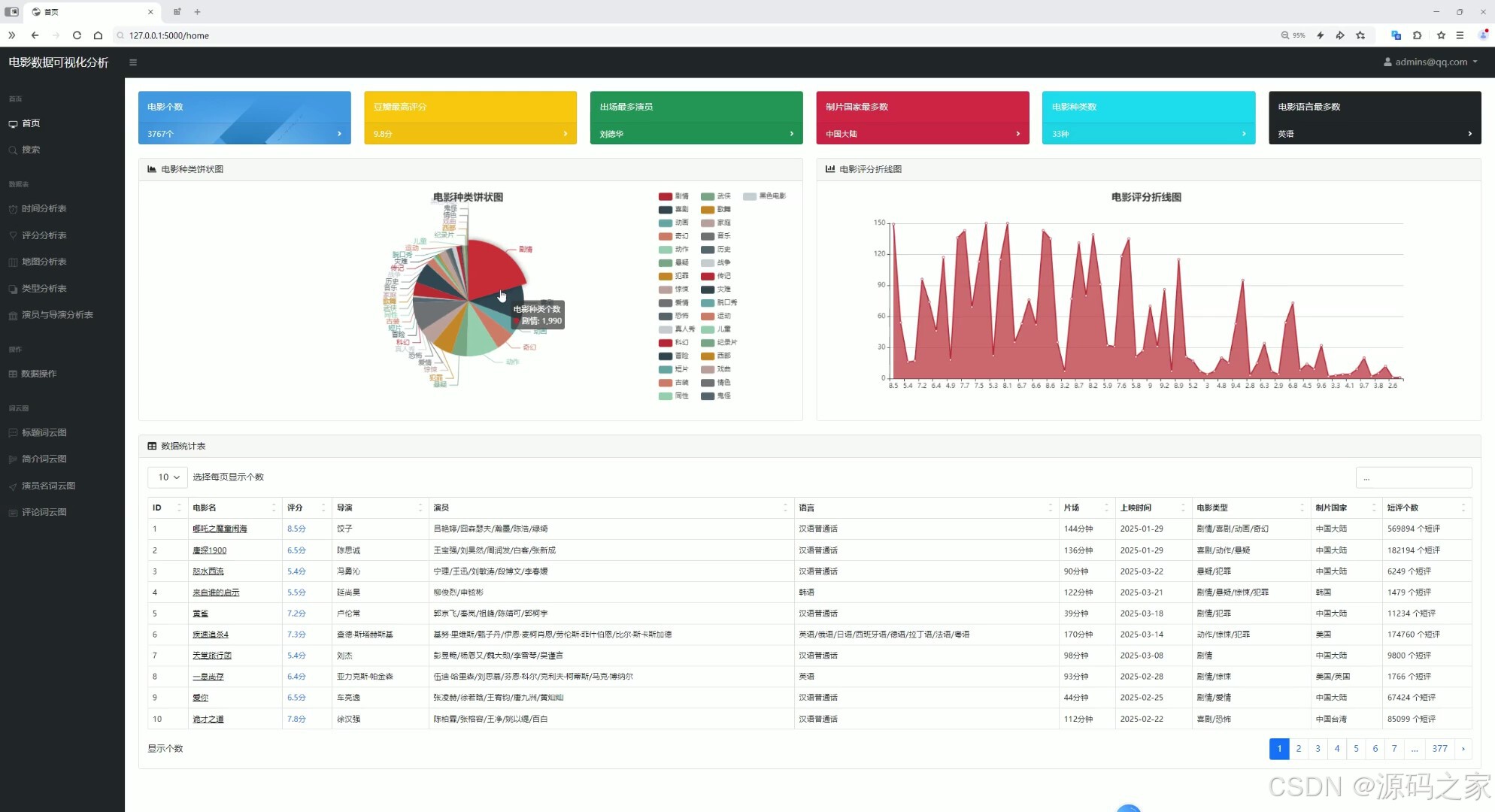Open the 演员与导演分析表 page

click(56, 315)
